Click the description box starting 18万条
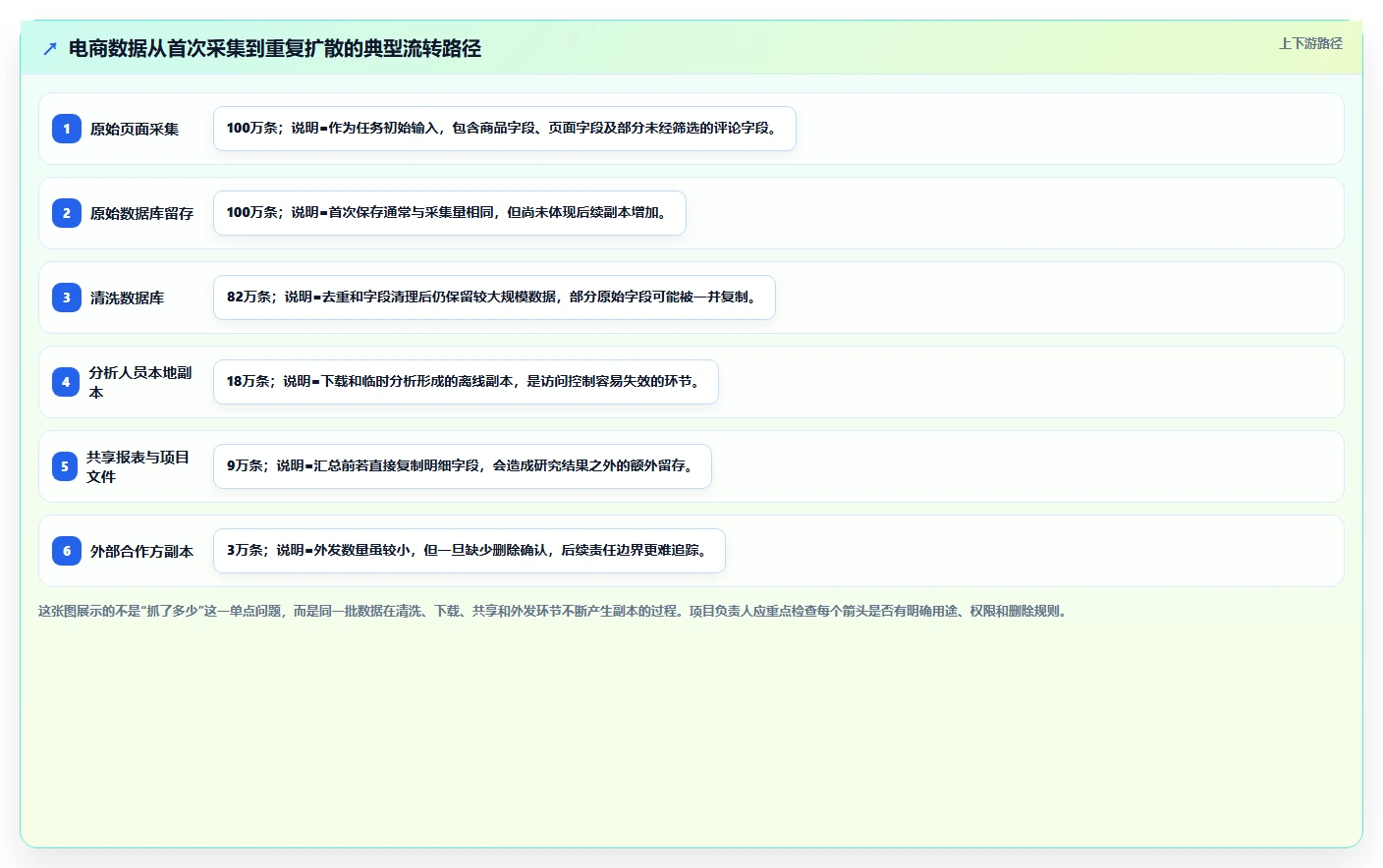Image resolution: width=1383 pixels, height=868 pixels. (x=466, y=382)
